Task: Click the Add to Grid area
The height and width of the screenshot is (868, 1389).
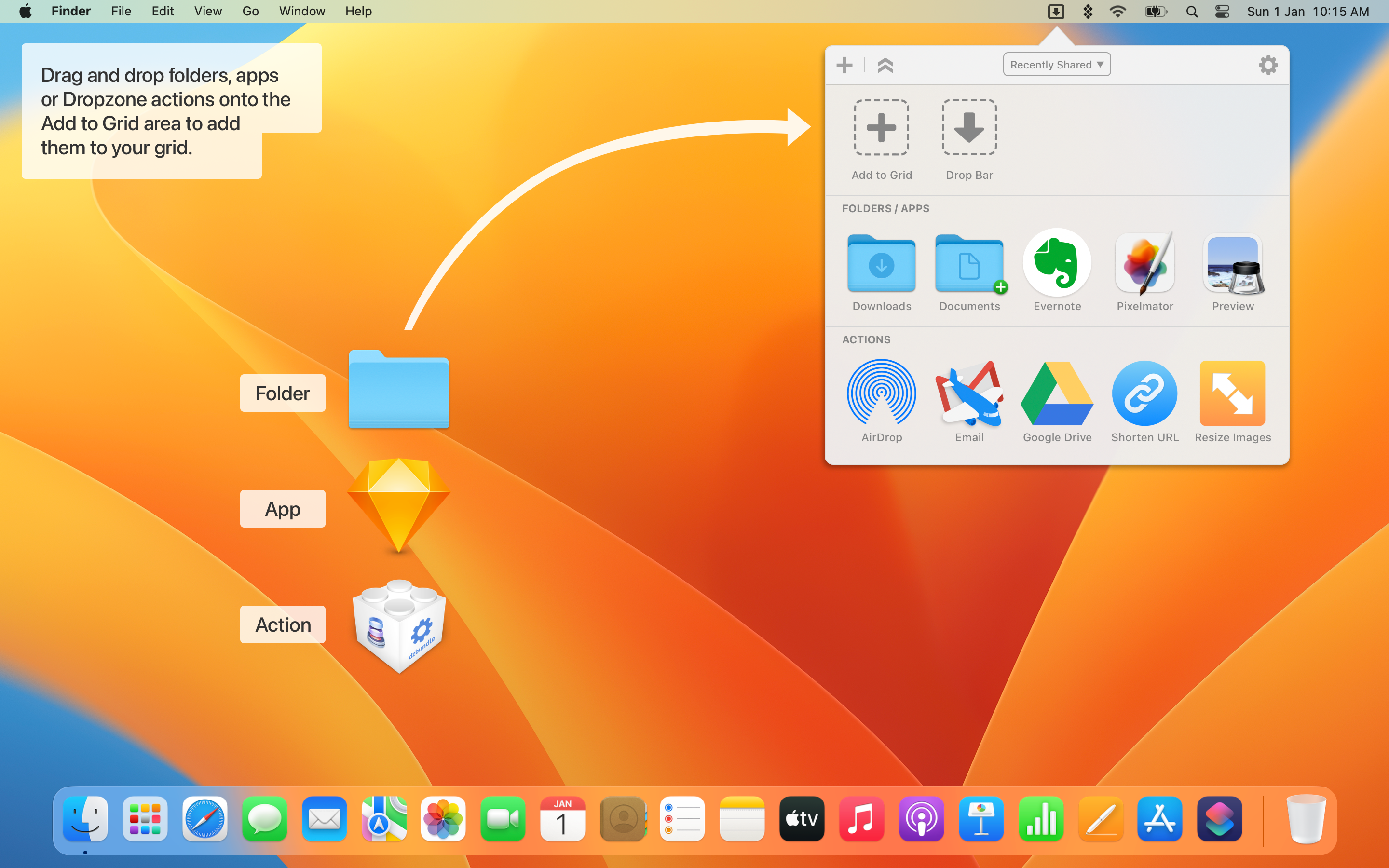Action: coord(882,127)
